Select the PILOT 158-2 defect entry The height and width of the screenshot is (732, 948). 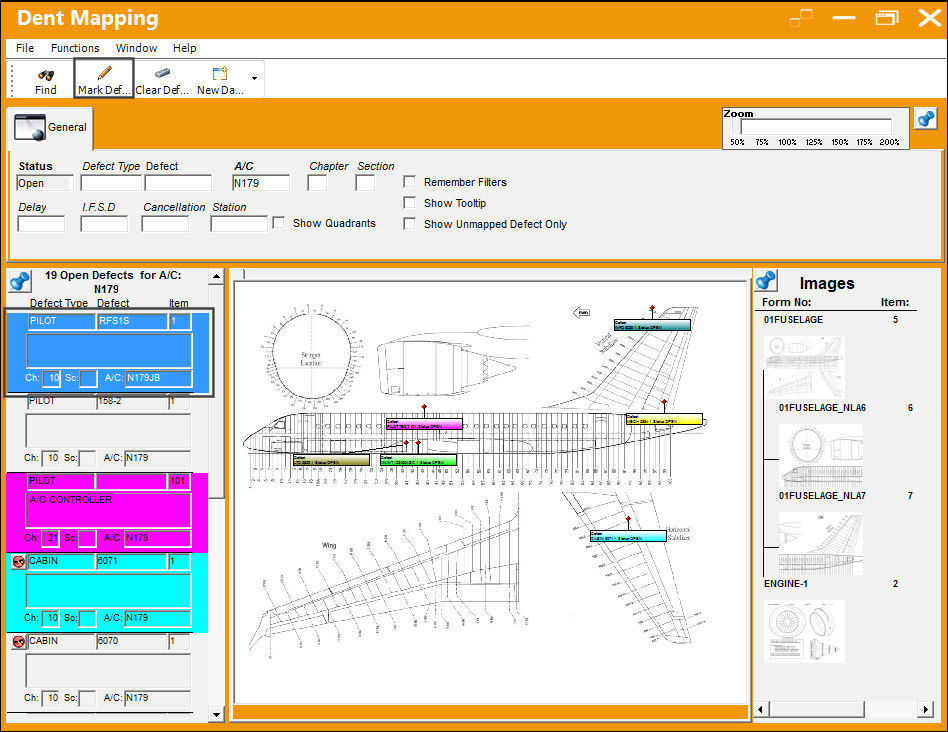click(x=108, y=433)
